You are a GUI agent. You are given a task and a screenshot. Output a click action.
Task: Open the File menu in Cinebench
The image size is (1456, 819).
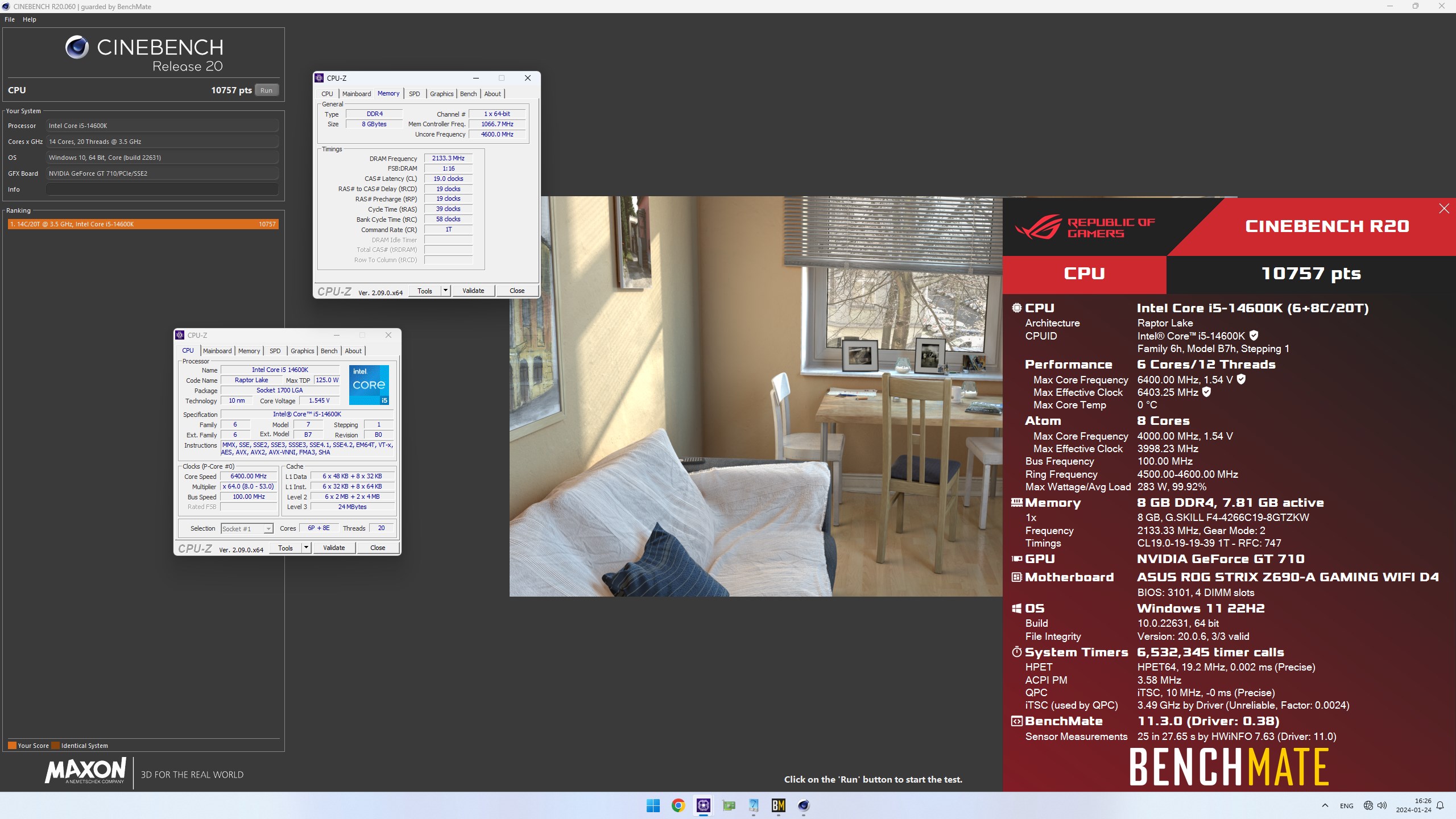pos(10,19)
